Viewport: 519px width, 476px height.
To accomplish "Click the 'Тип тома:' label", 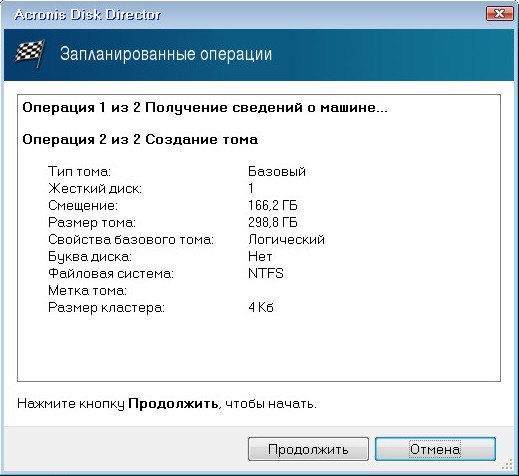I will (x=79, y=171).
